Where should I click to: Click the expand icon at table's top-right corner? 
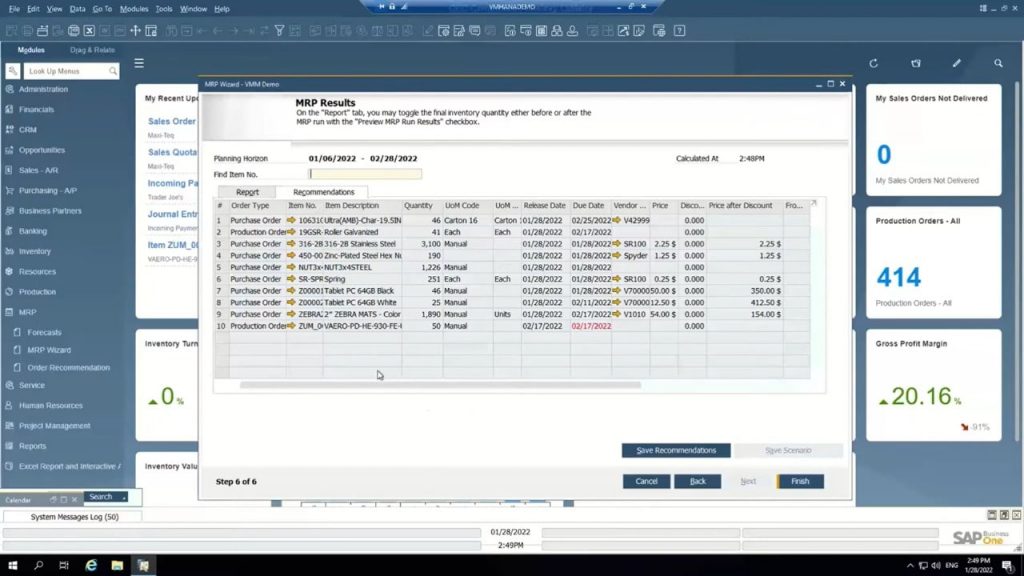(814, 203)
